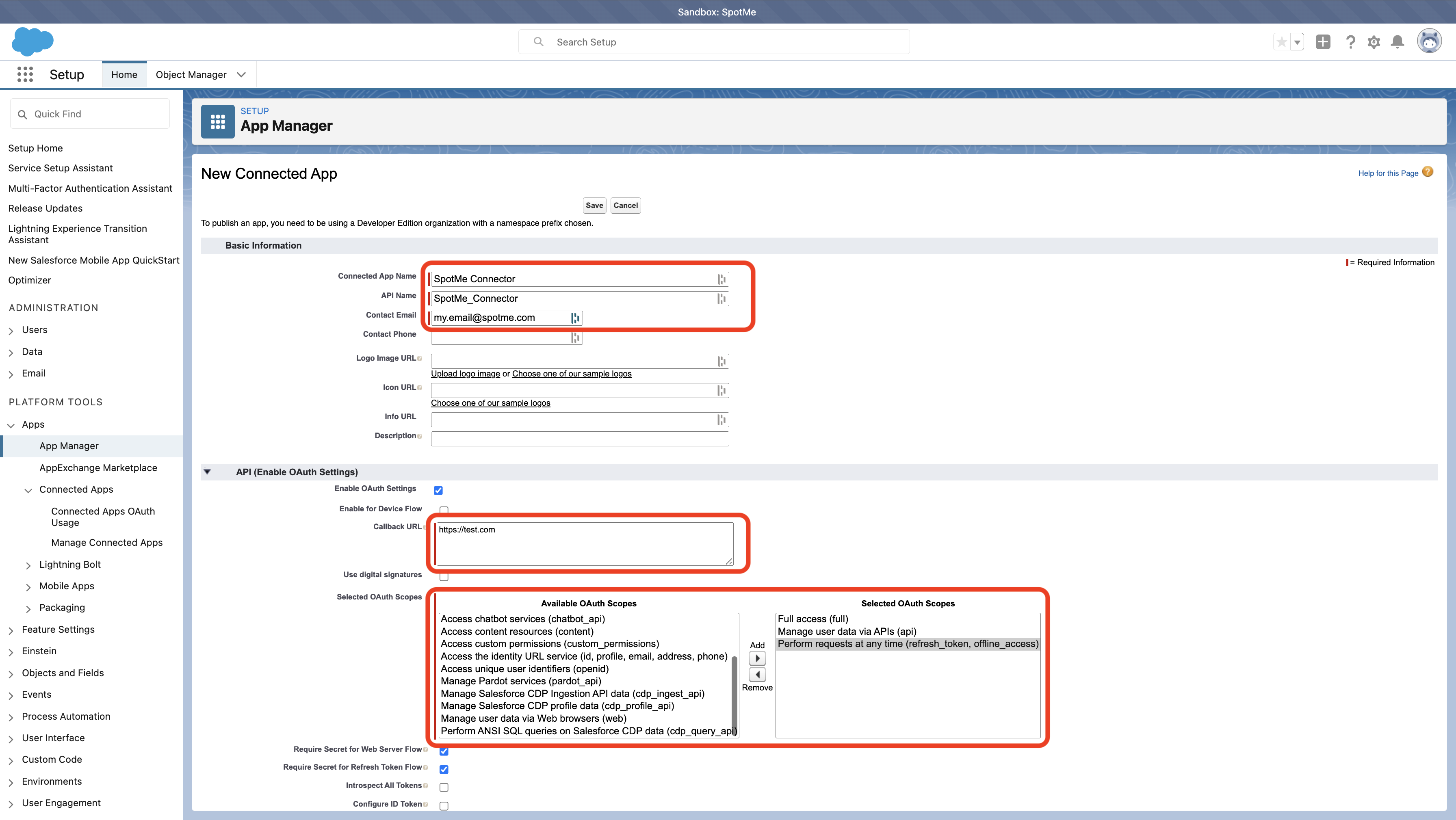Click into the Description field

[580, 439]
